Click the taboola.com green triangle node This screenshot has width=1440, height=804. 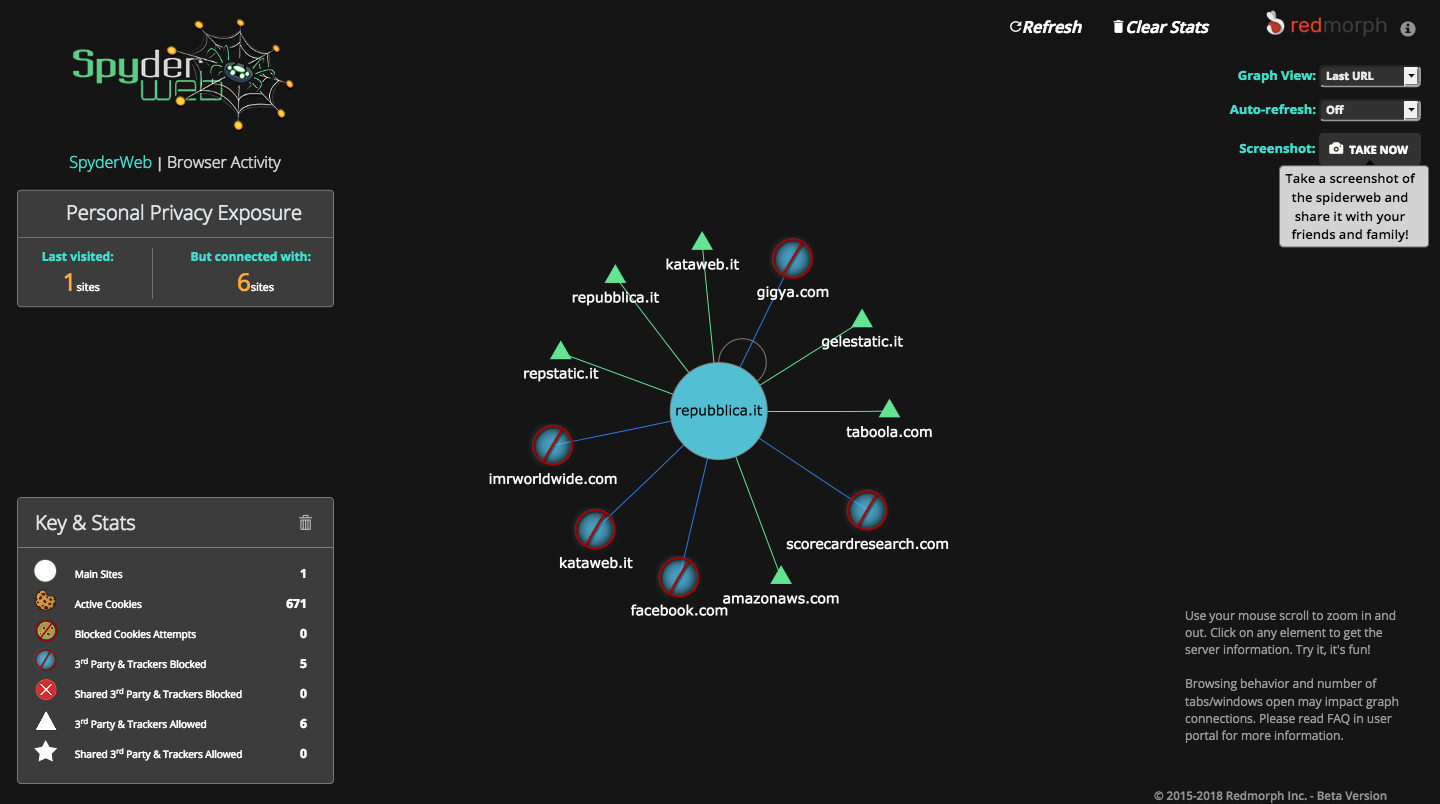pyautogui.click(x=889, y=409)
